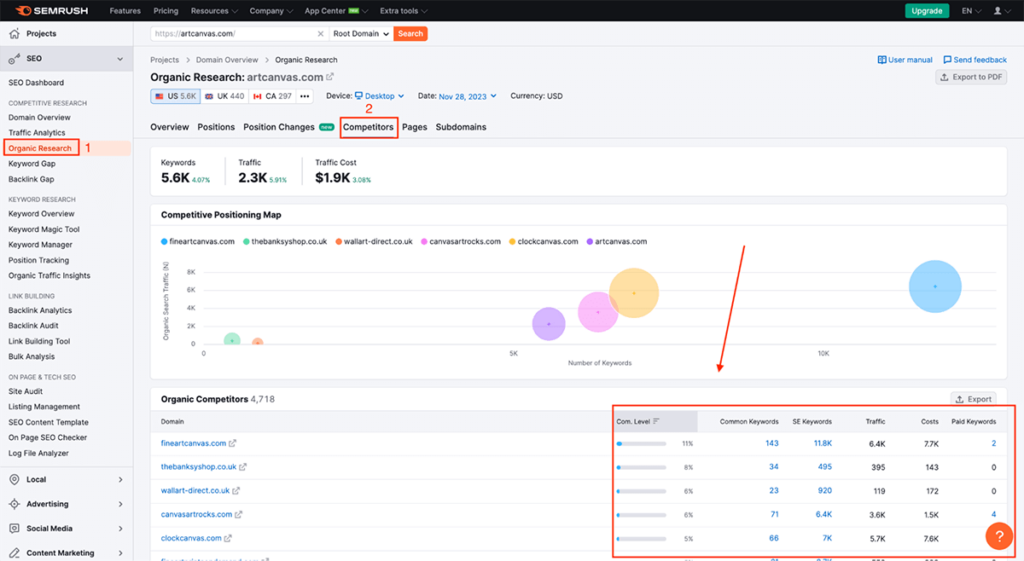The image size is (1024, 561).
Task: Click the blue fineartcanvas.com bubble
Action: click(x=935, y=287)
